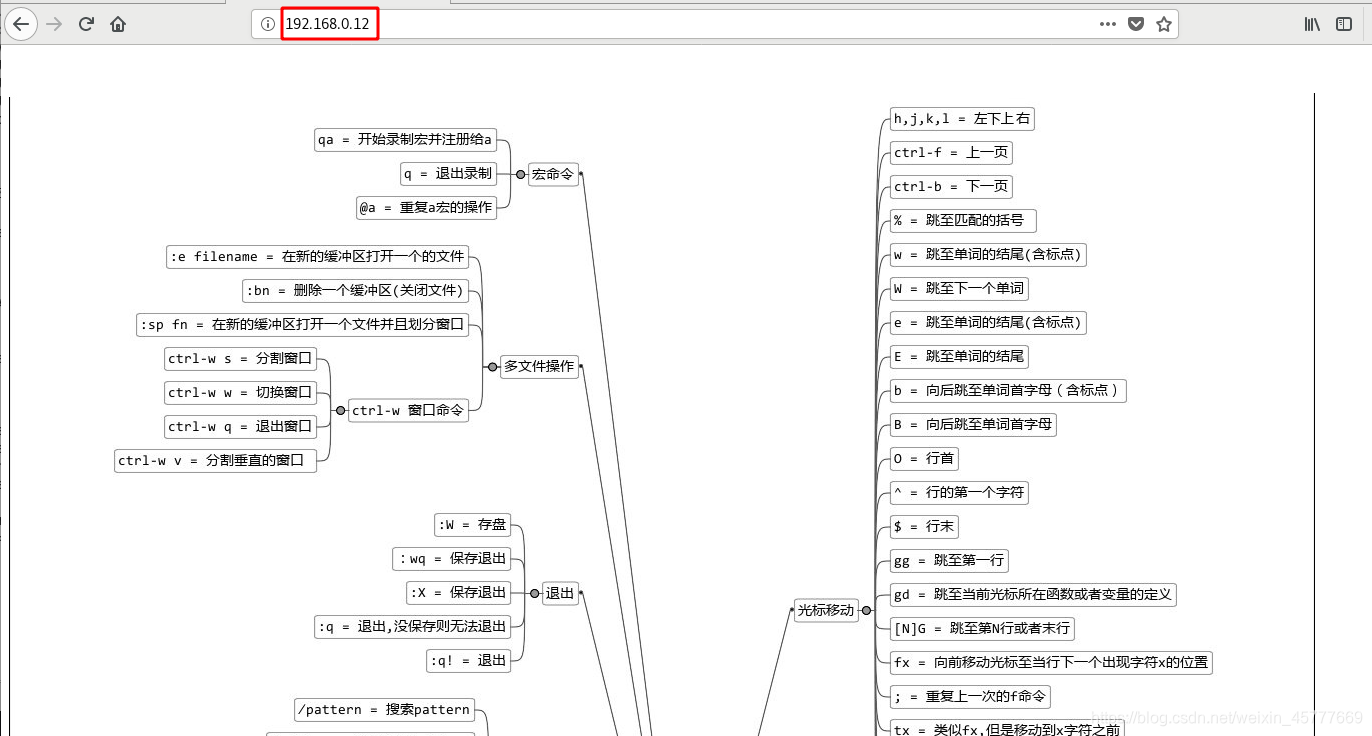
Task: Save page to Pocket
Action: tap(1136, 24)
